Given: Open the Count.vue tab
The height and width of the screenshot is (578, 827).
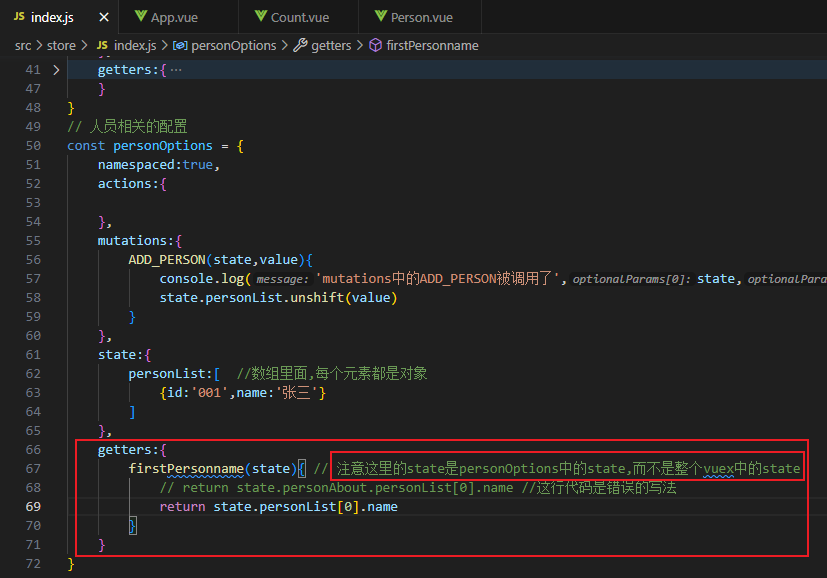Looking at the screenshot, I should 299,17.
